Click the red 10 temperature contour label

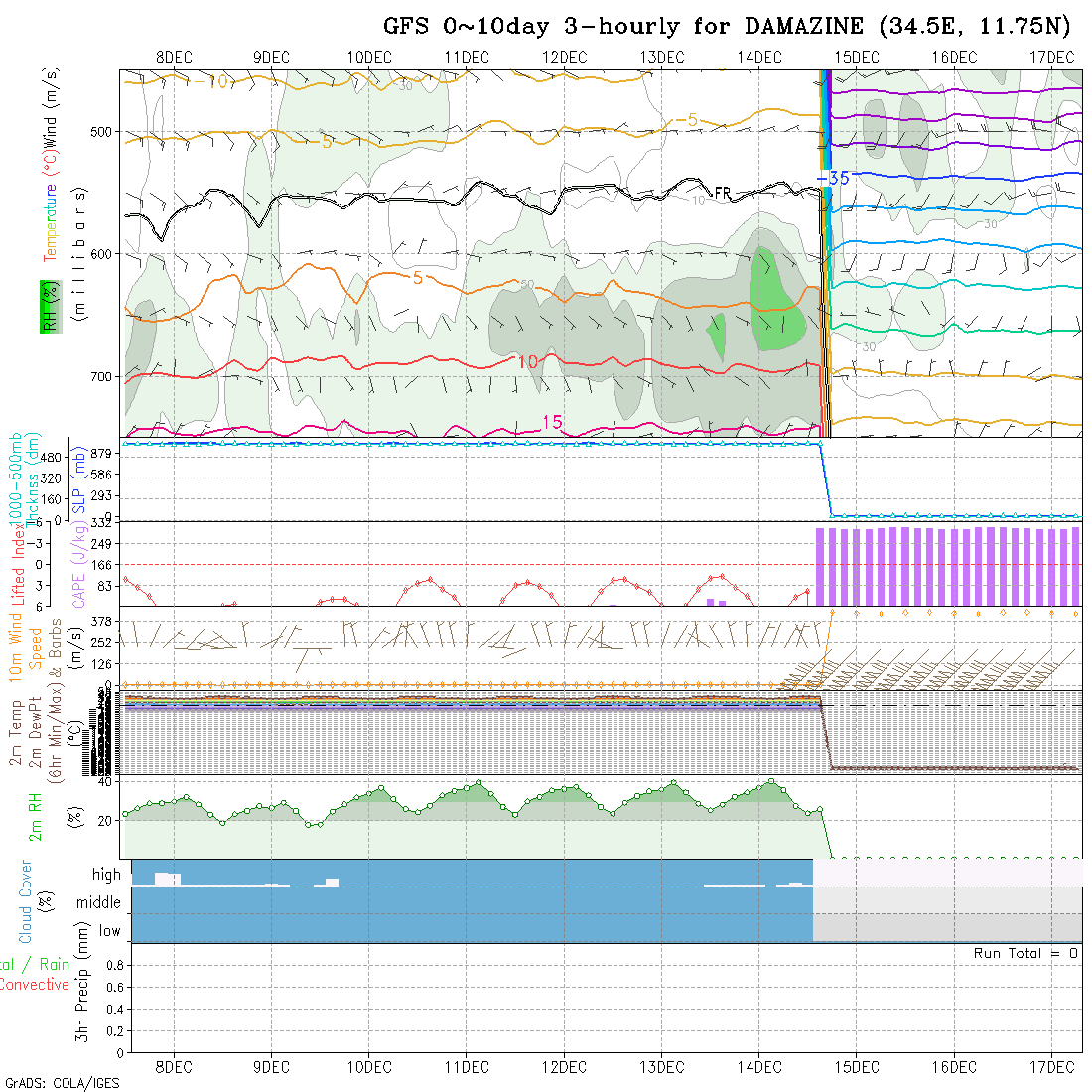pos(527,362)
